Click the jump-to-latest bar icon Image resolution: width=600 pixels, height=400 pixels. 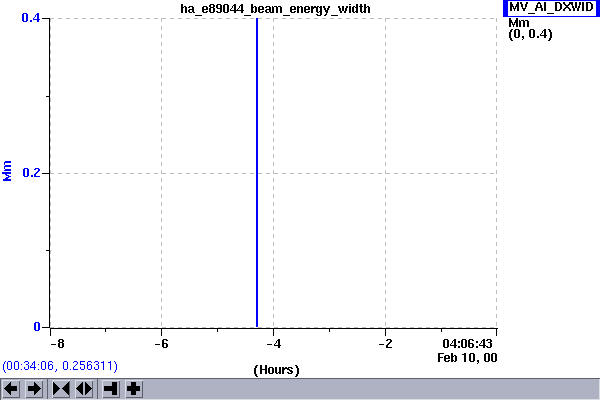click(110, 388)
